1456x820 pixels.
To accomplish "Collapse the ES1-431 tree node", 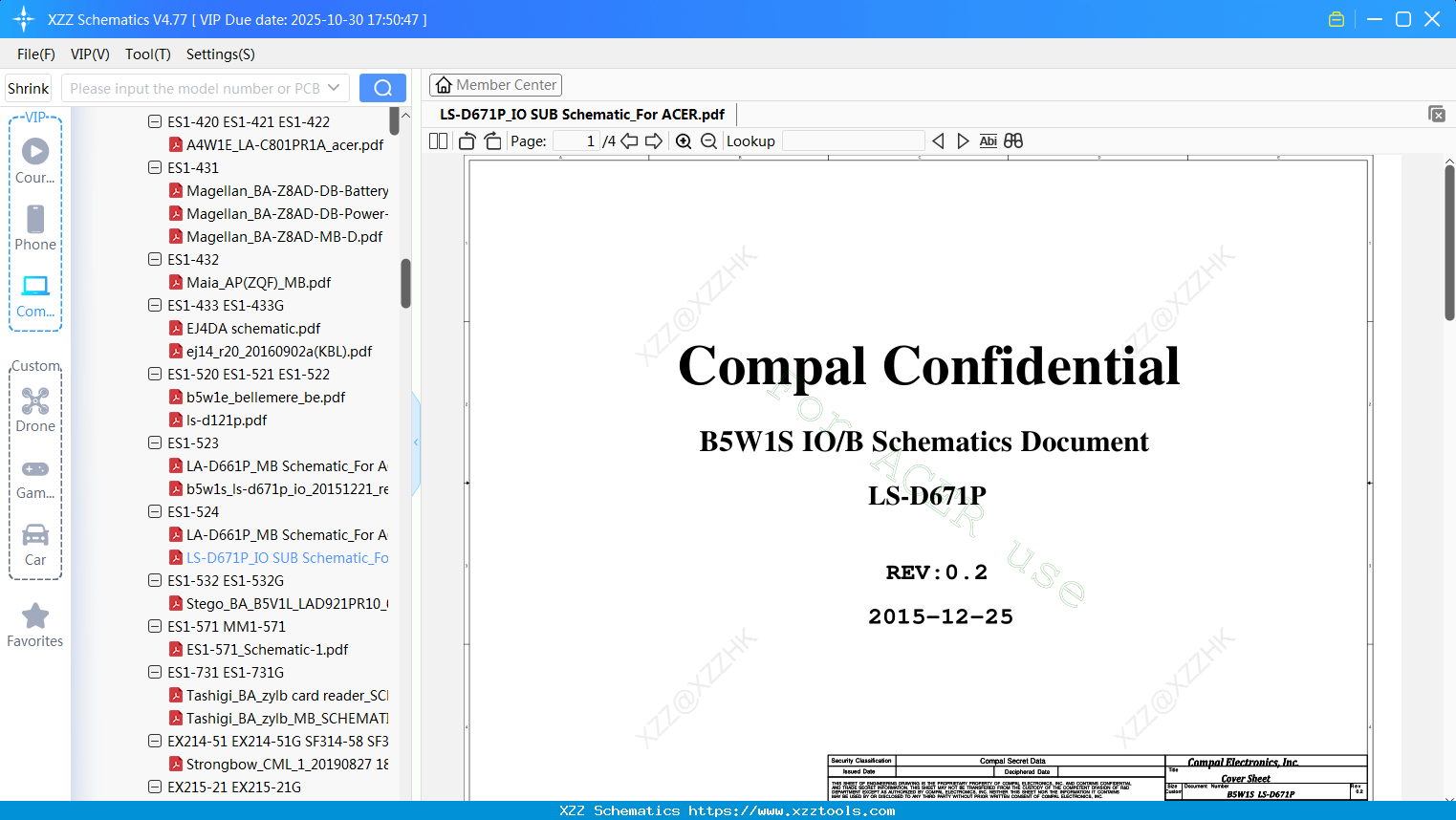I will click(x=155, y=167).
